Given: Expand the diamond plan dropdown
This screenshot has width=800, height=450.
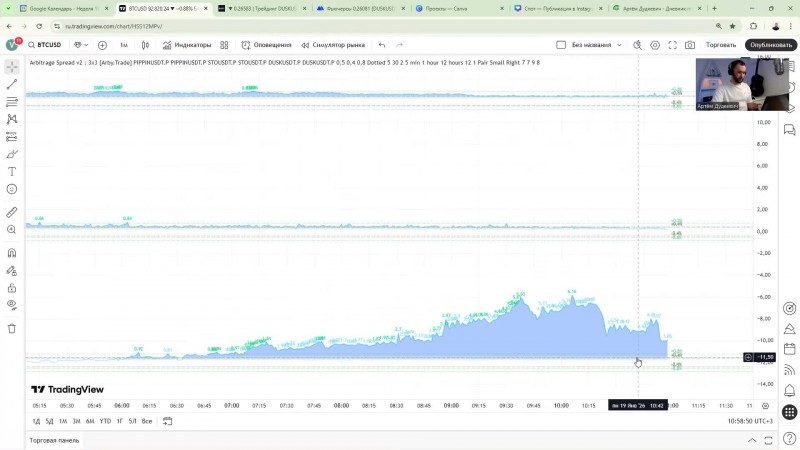Looking at the screenshot, I should pos(81,45).
